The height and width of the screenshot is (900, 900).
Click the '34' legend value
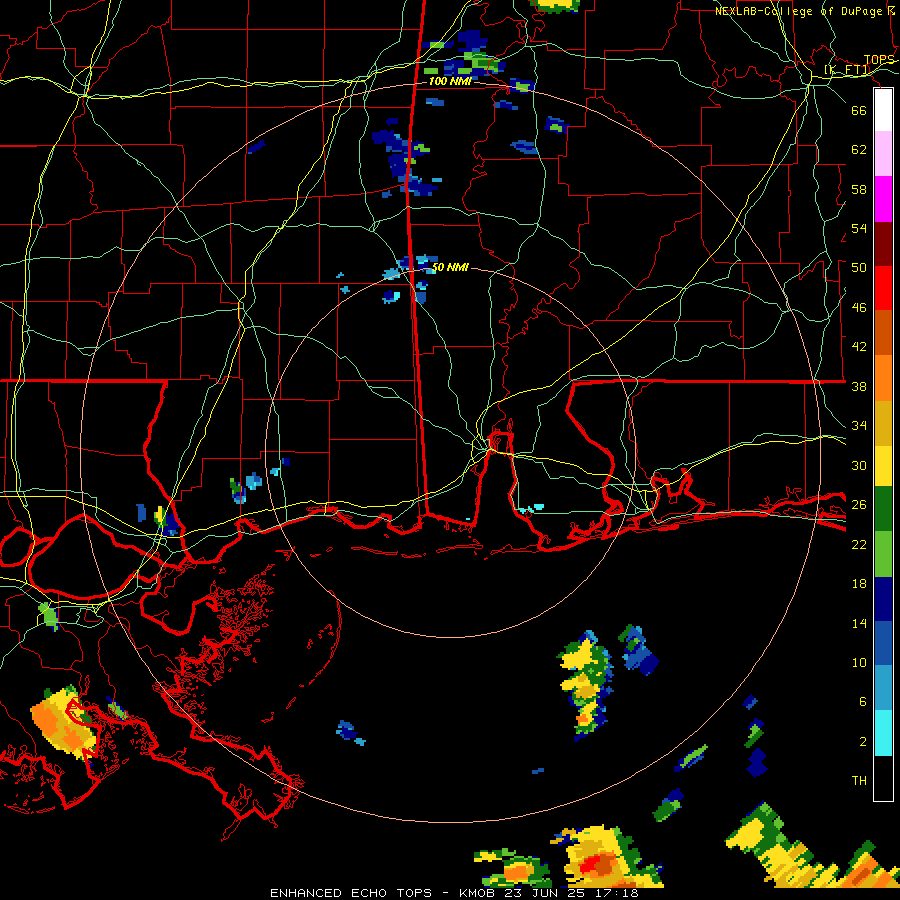[x=859, y=425]
